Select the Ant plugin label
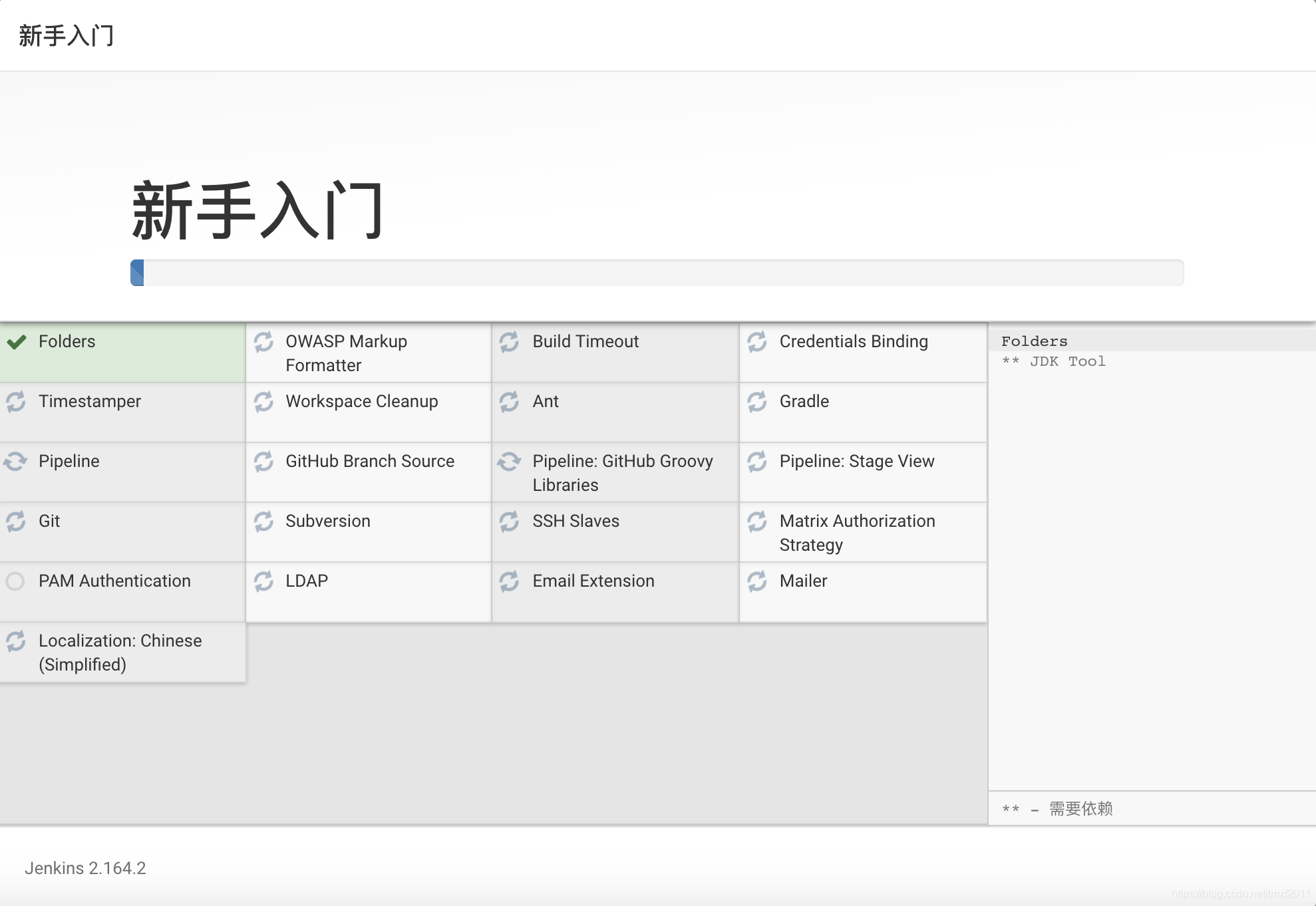The width and height of the screenshot is (1316, 906). [x=546, y=401]
